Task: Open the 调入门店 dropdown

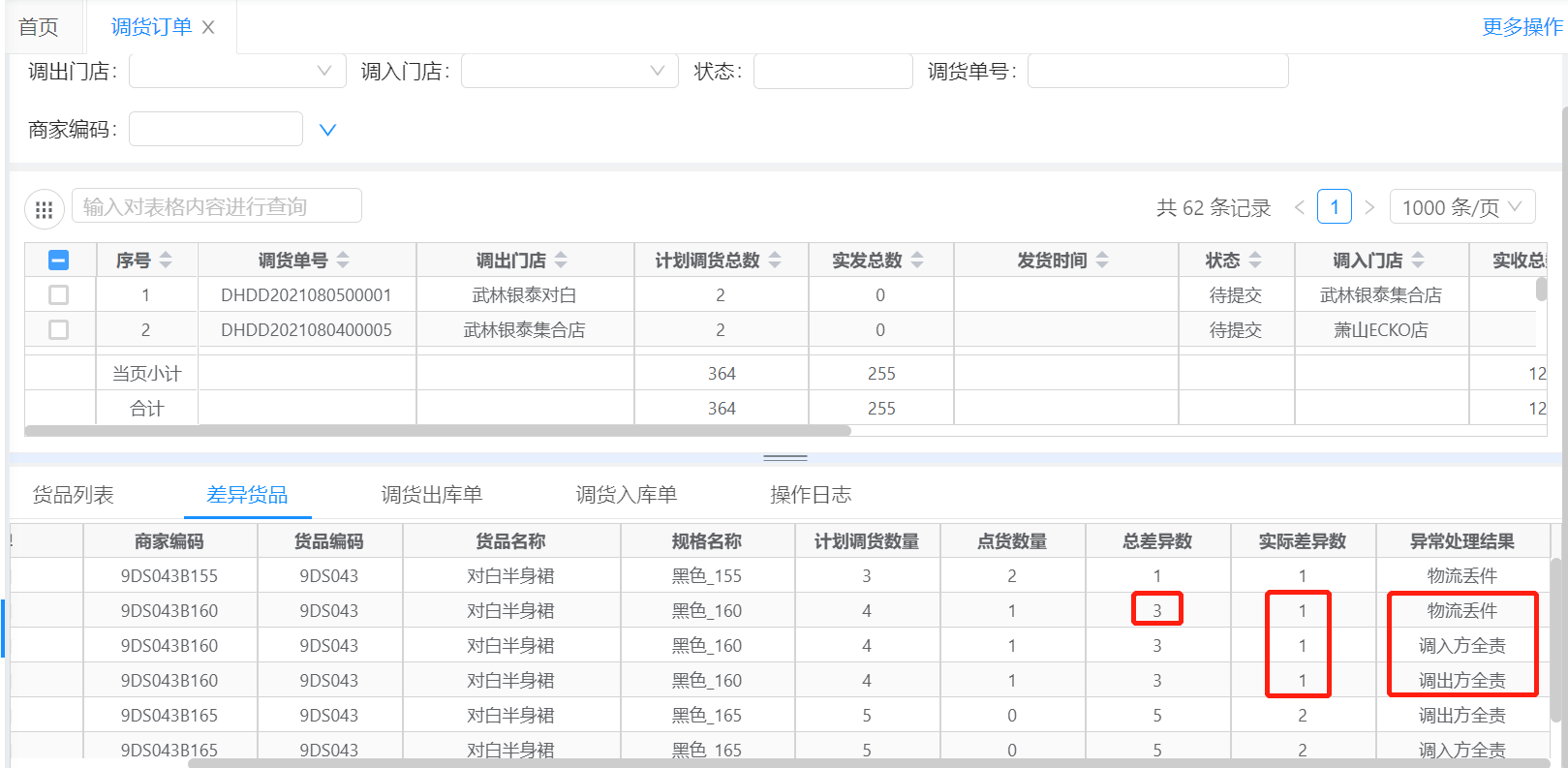Action: coord(569,72)
